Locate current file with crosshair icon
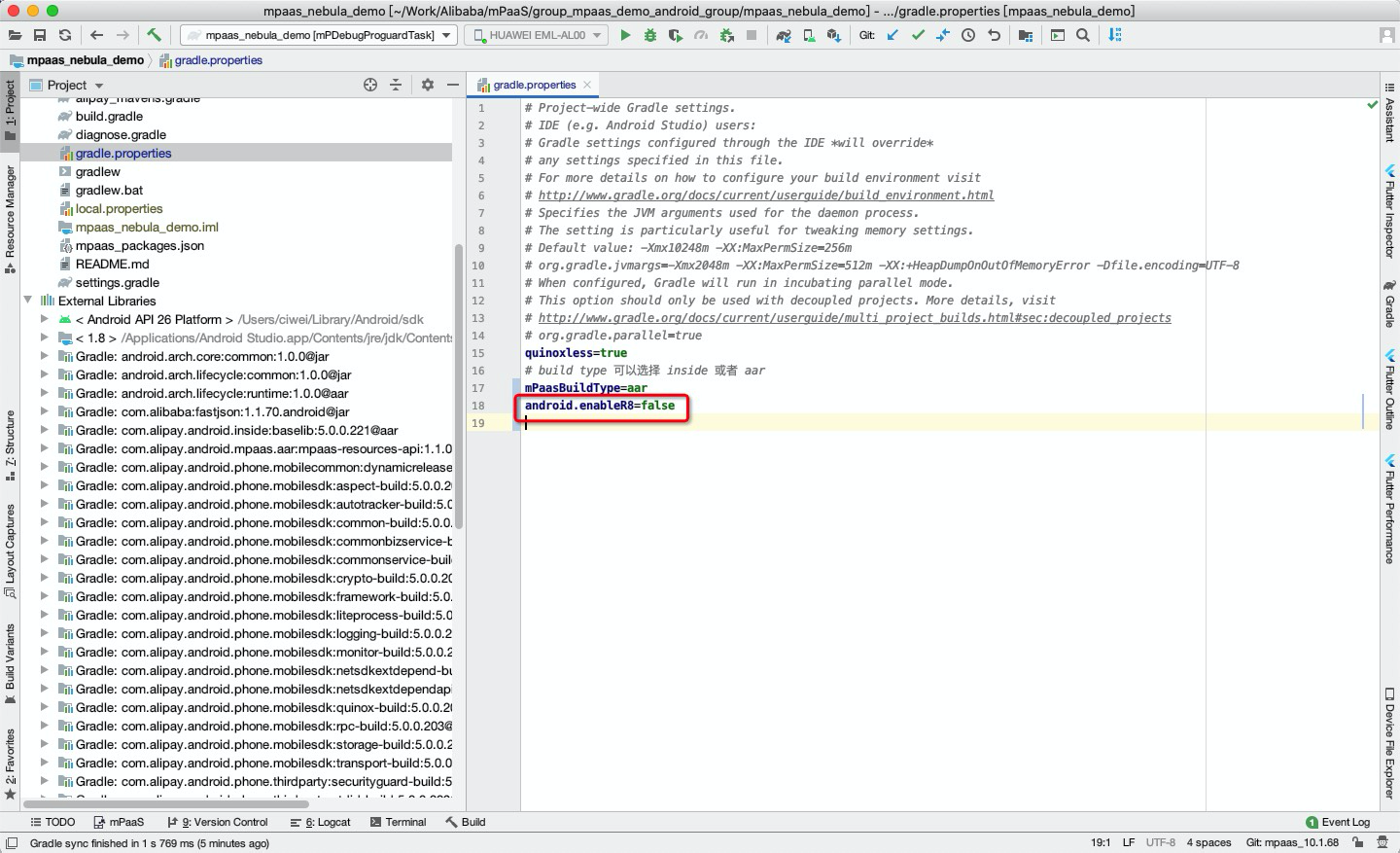The height and width of the screenshot is (853, 1400). (370, 85)
